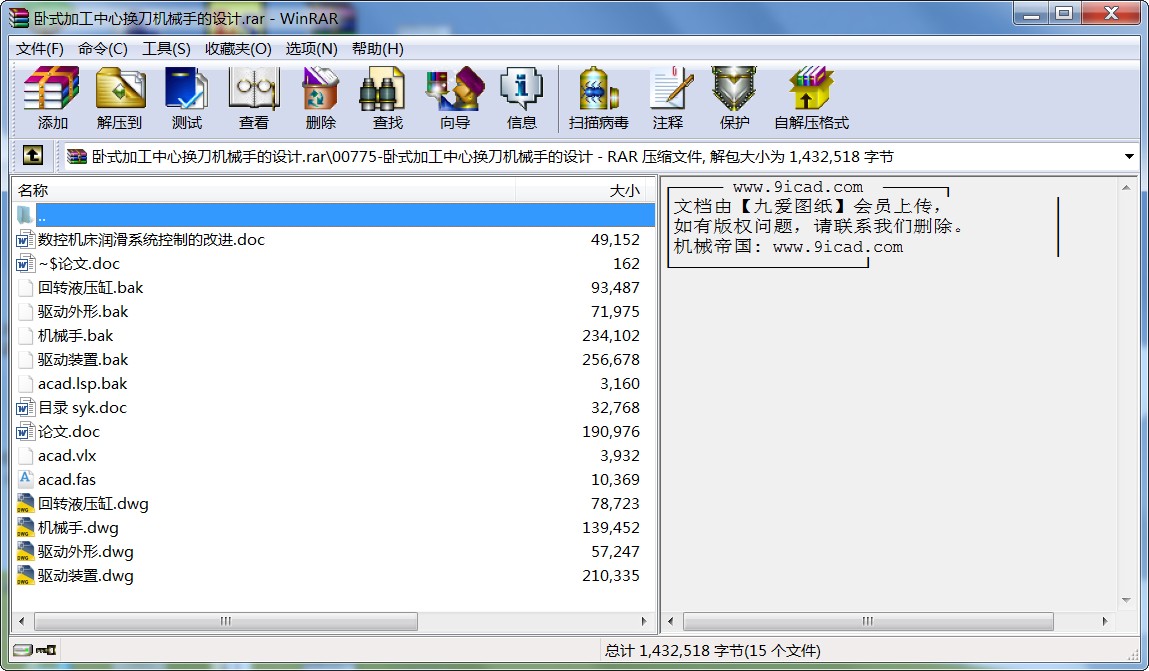Click the acad.fas file icon
The height and width of the screenshot is (671, 1149).
25,480
